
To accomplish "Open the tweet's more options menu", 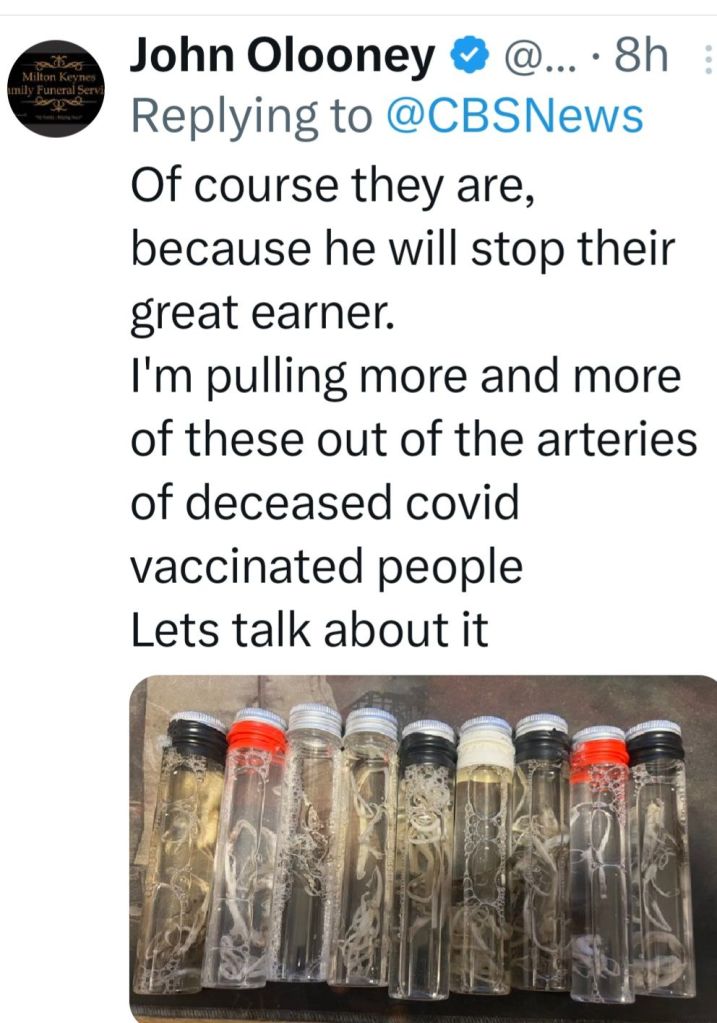I will coord(707,61).
